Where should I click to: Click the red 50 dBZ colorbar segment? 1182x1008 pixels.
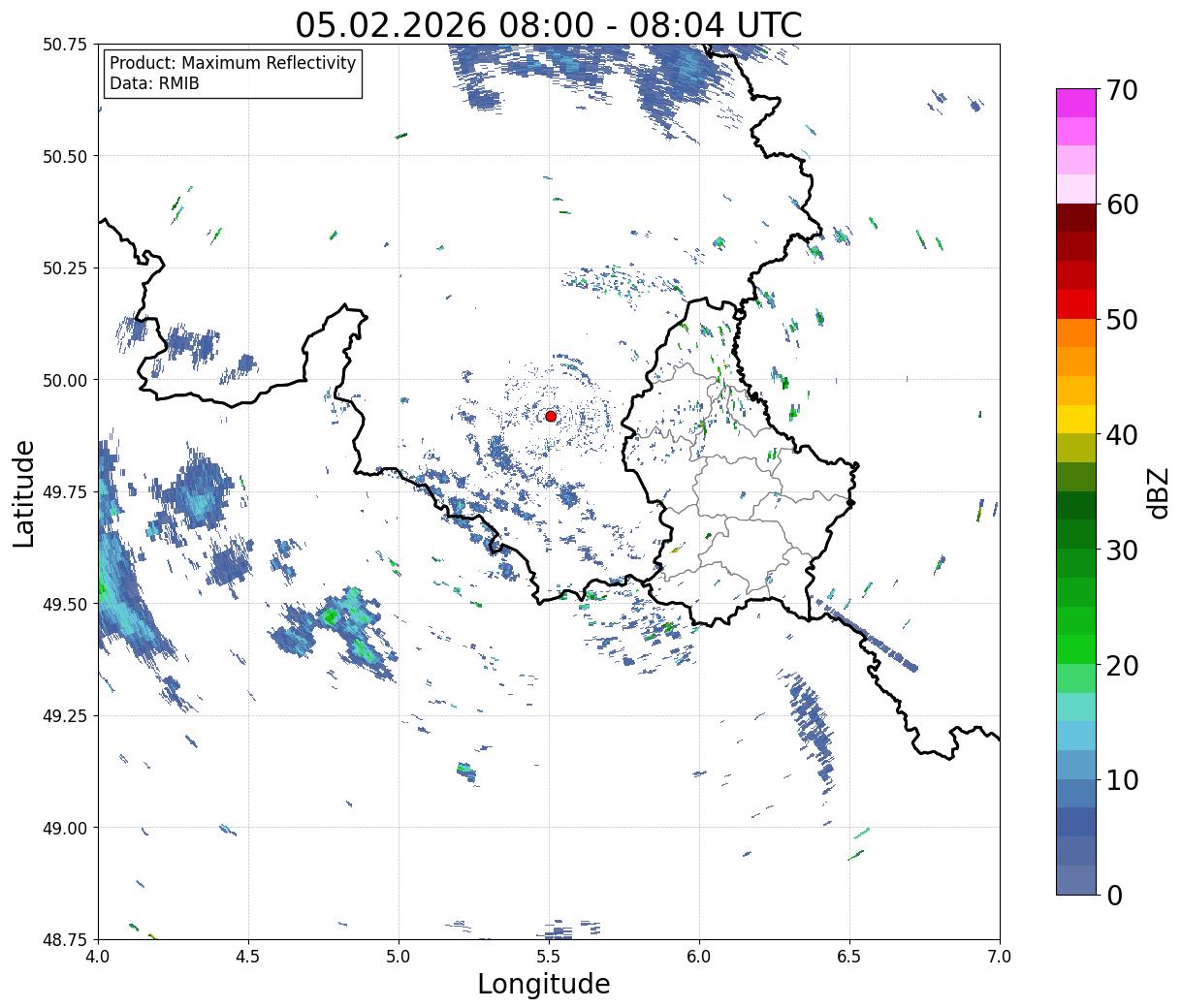pyautogui.click(x=1076, y=304)
